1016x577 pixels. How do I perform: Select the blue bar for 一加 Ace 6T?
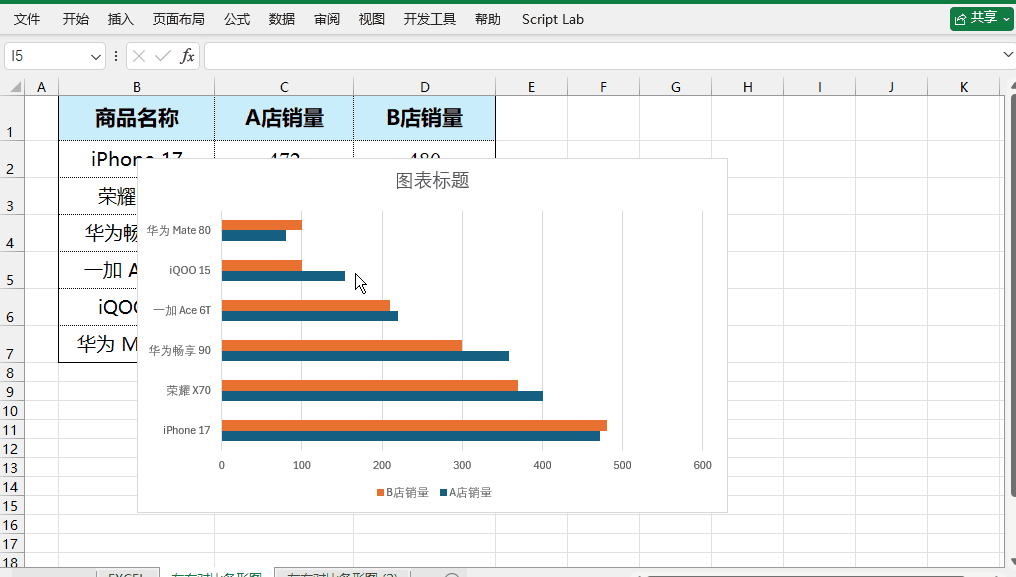(310, 316)
